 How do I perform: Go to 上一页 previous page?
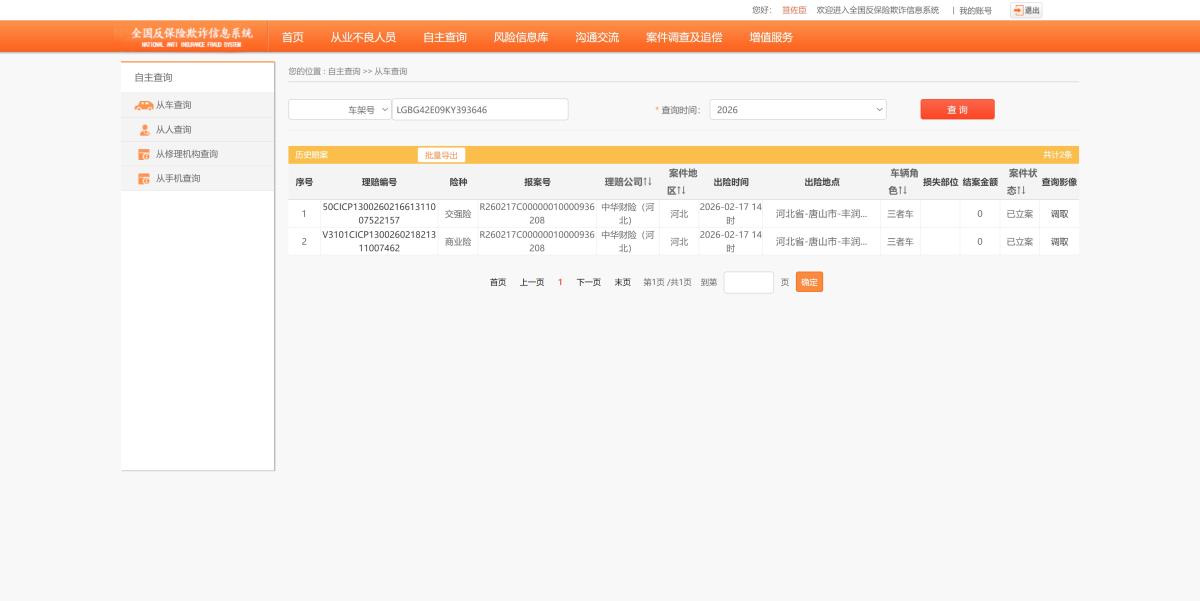(532, 283)
